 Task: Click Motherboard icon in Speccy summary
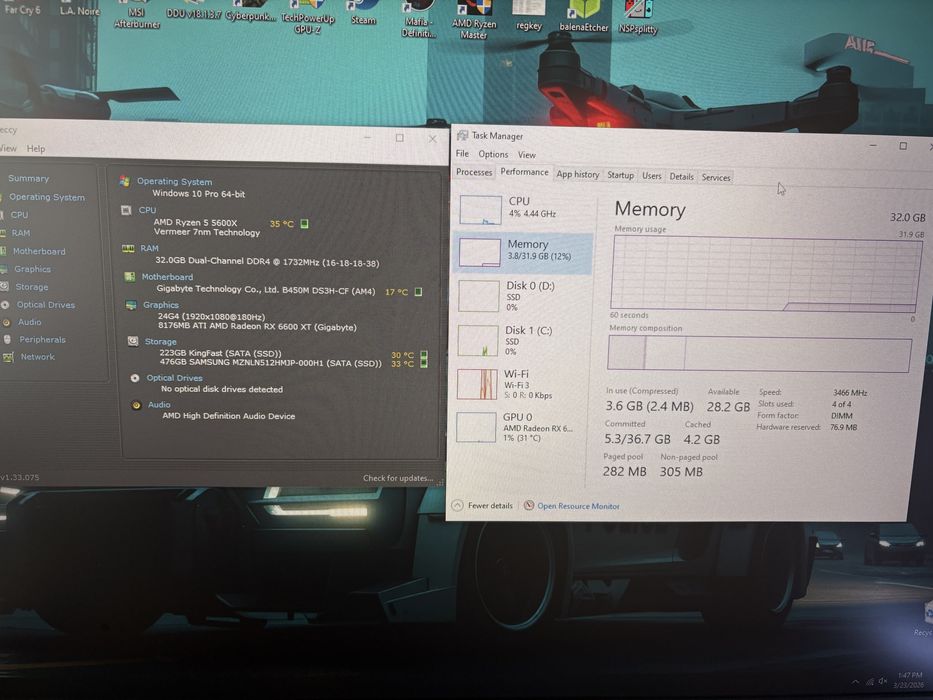click(129, 276)
